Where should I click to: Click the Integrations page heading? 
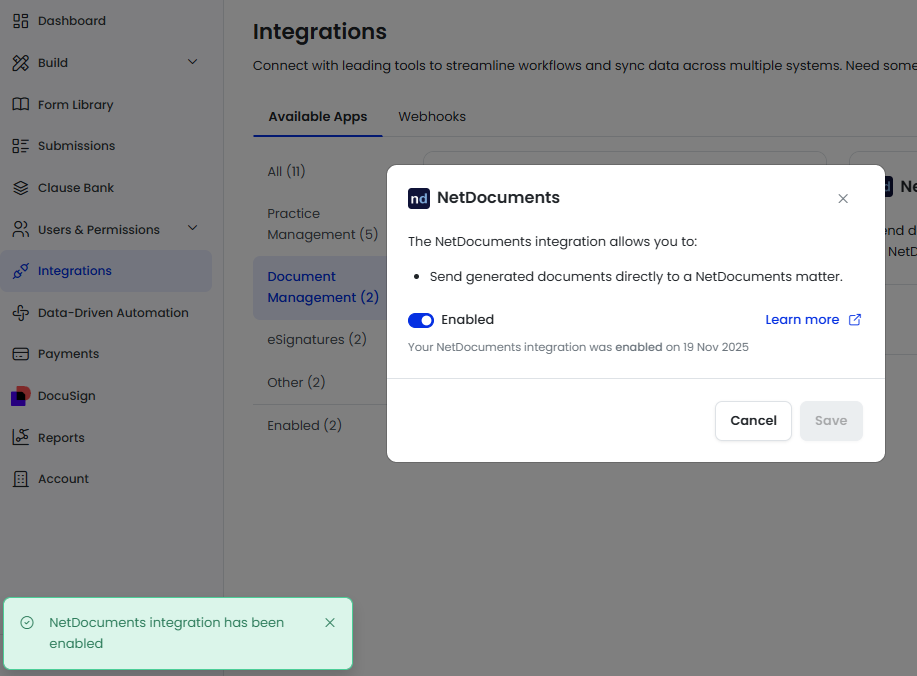tap(320, 32)
